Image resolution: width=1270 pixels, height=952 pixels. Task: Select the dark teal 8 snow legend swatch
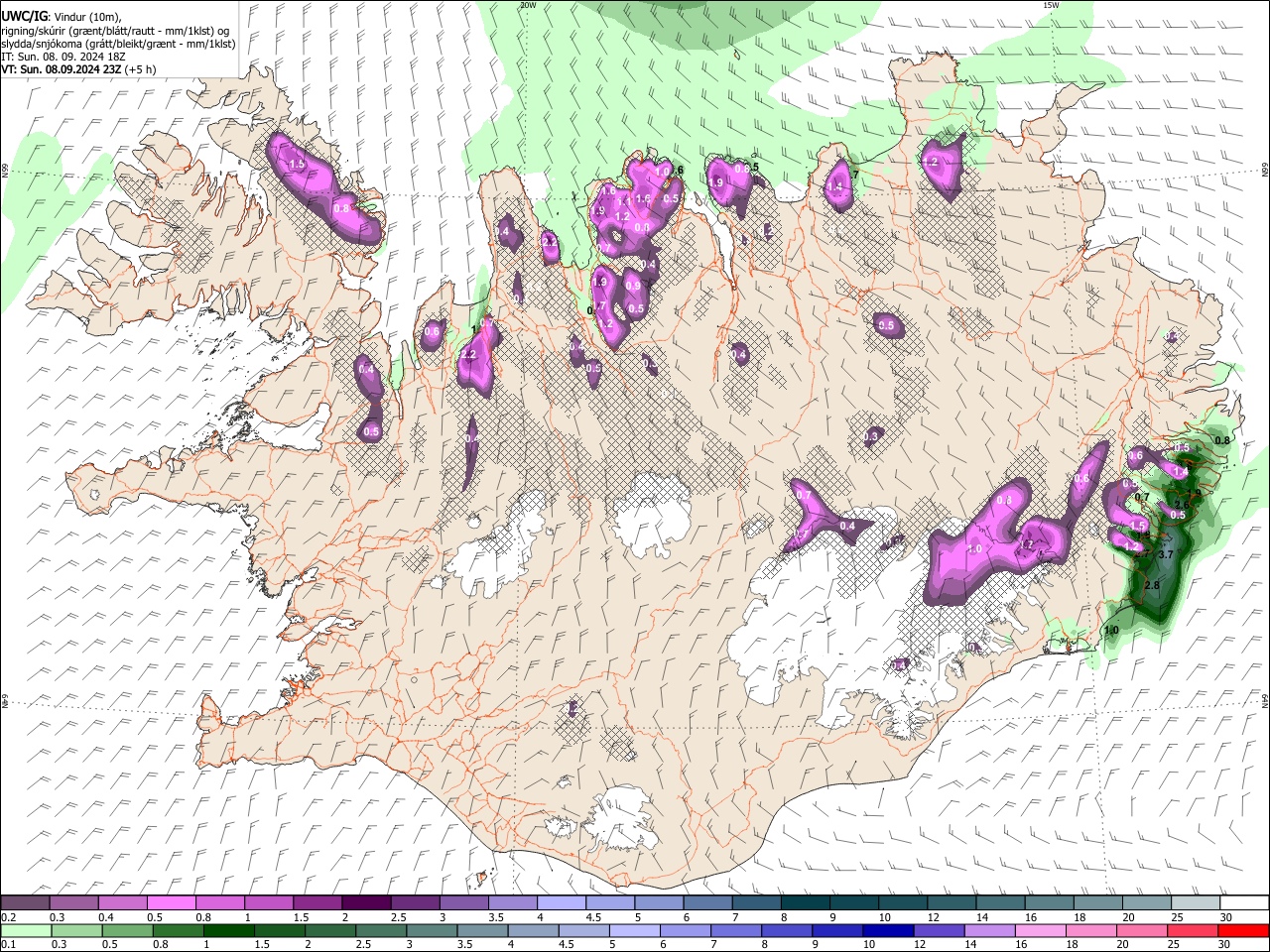(806, 903)
